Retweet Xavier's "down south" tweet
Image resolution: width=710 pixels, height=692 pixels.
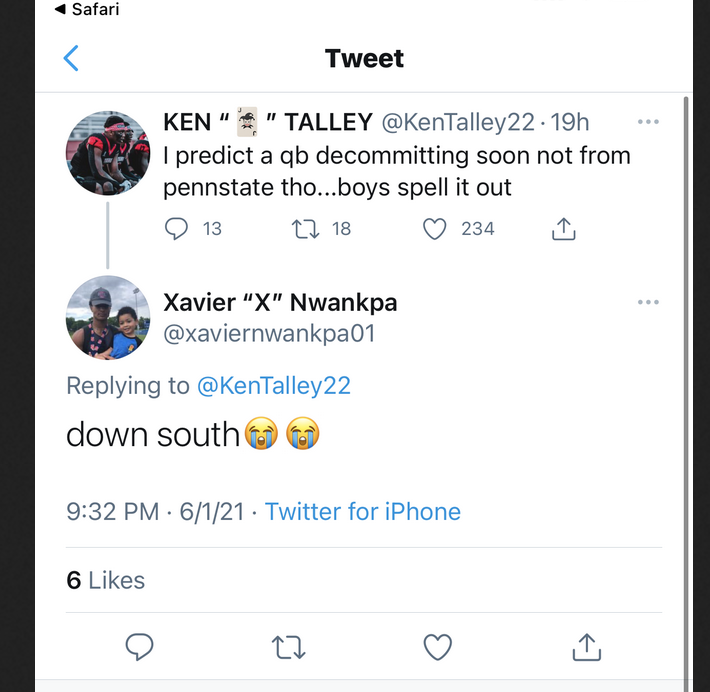[288, 647]
